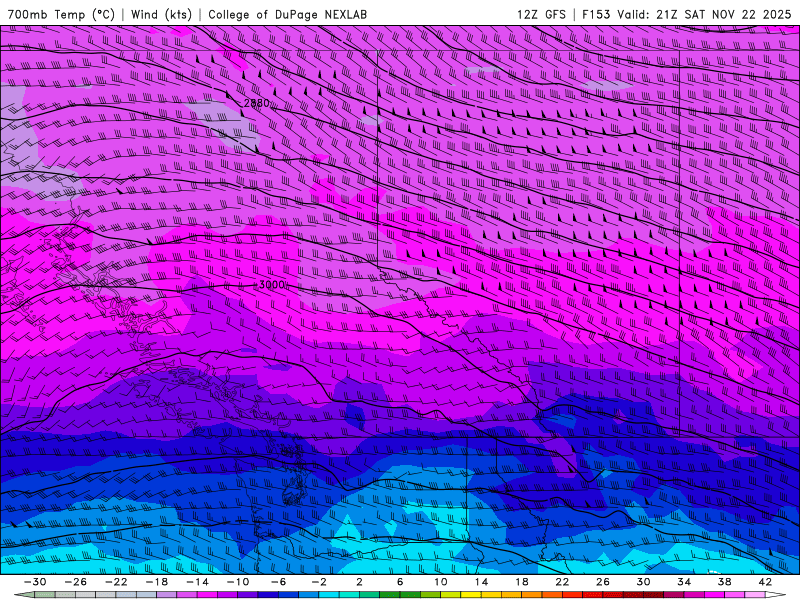Click the '2880' height contour label
The height and width of the screenshot is (600, 800).
257,103
